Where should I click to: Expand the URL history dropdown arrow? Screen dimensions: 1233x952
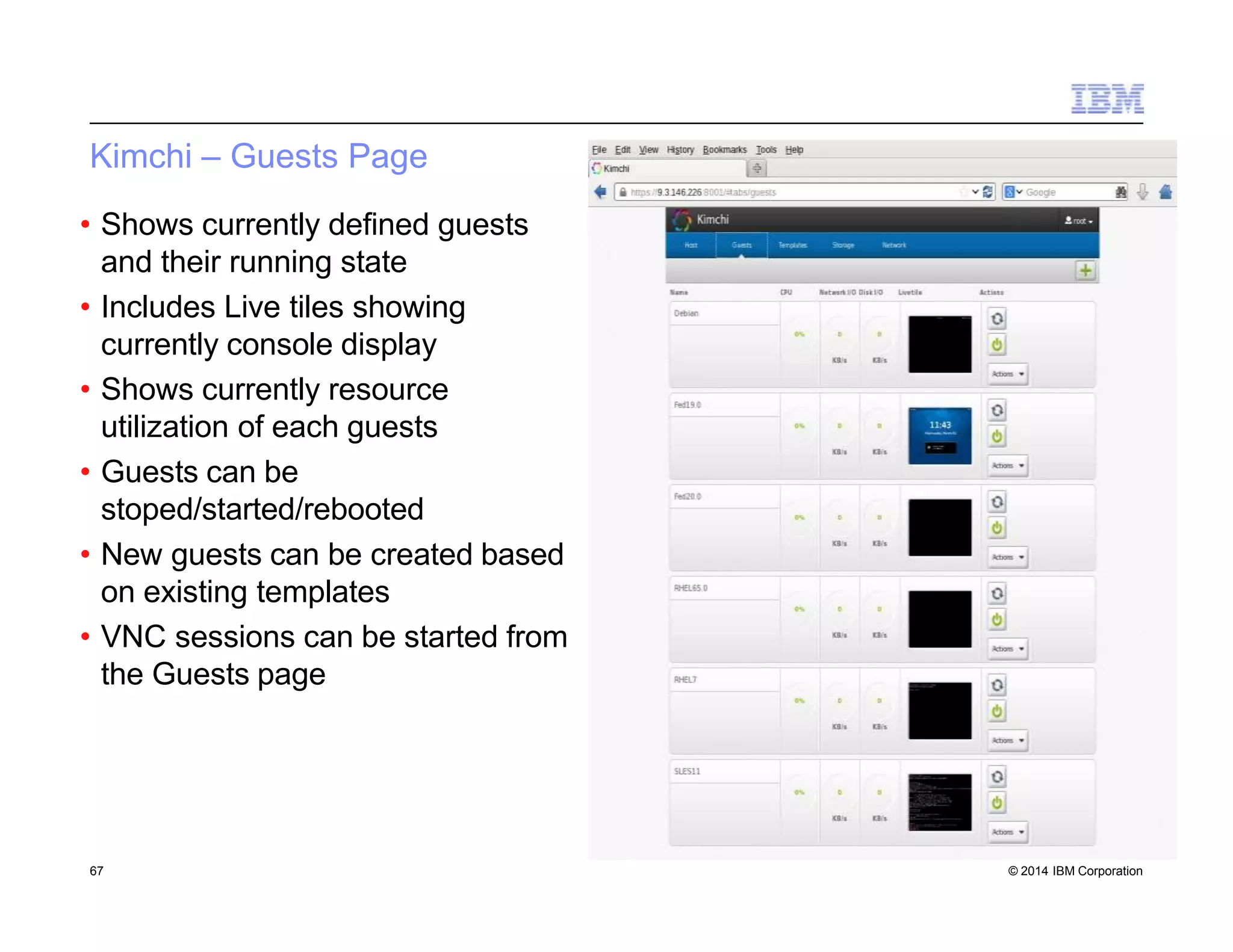975,192
